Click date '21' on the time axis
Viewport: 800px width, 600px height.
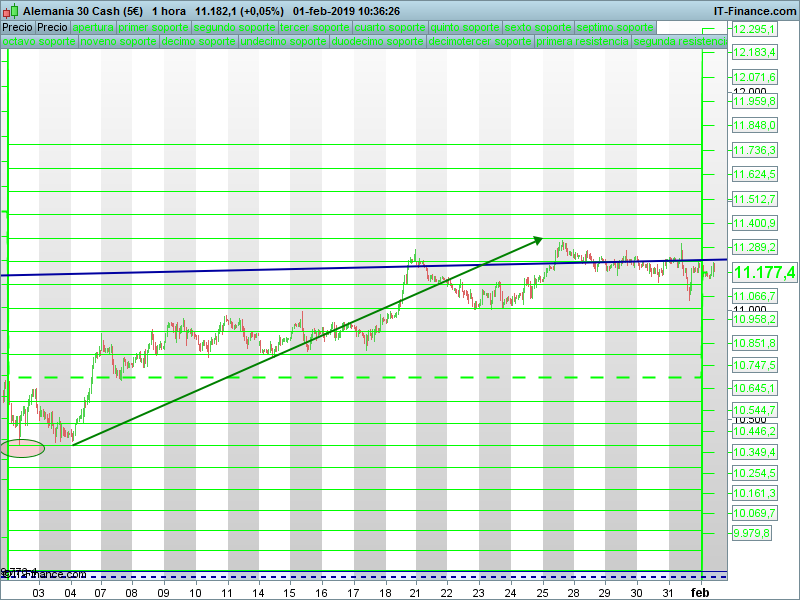[x=414, y=592]
